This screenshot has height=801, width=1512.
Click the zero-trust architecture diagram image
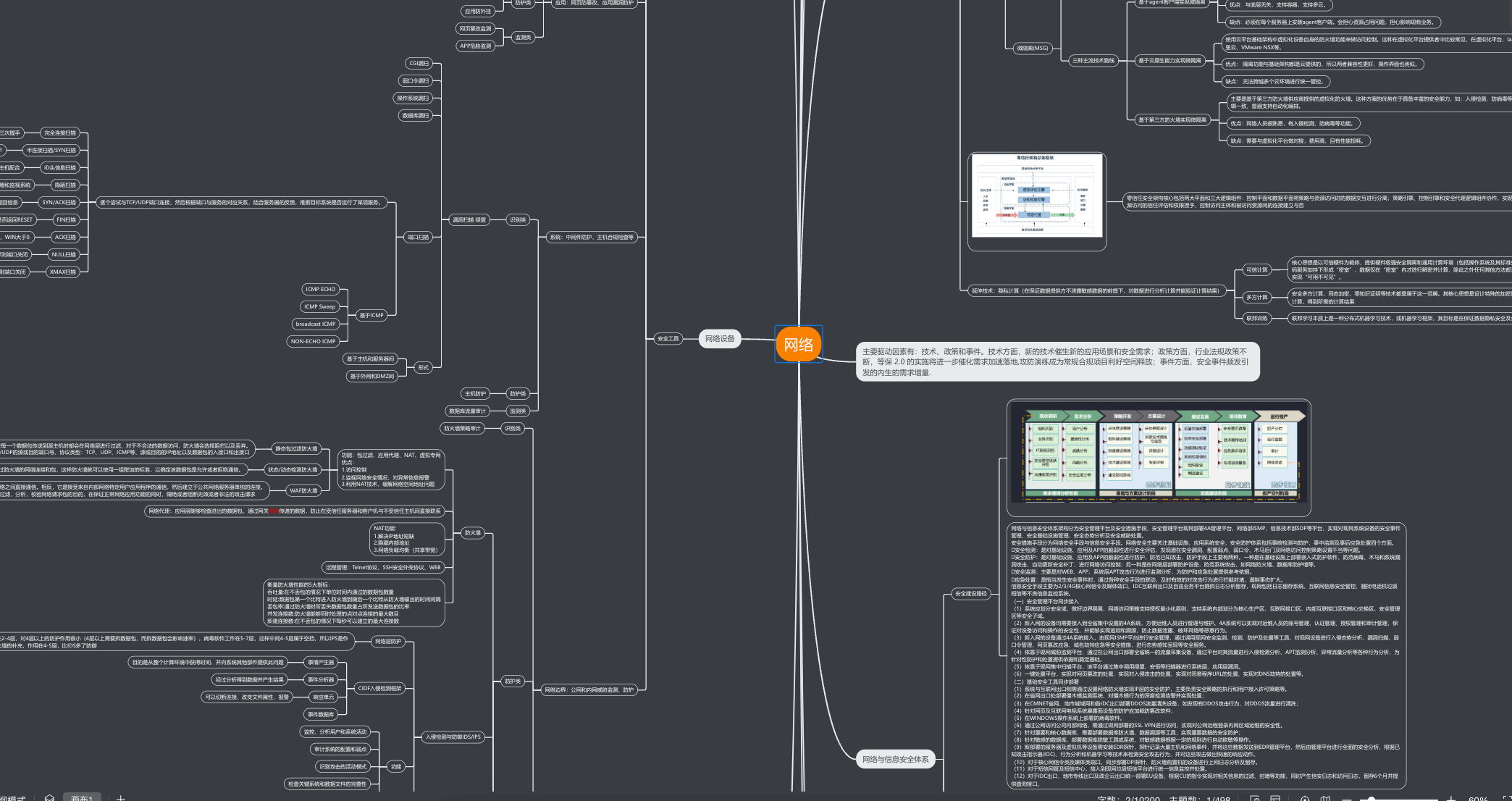[1036, 197]
